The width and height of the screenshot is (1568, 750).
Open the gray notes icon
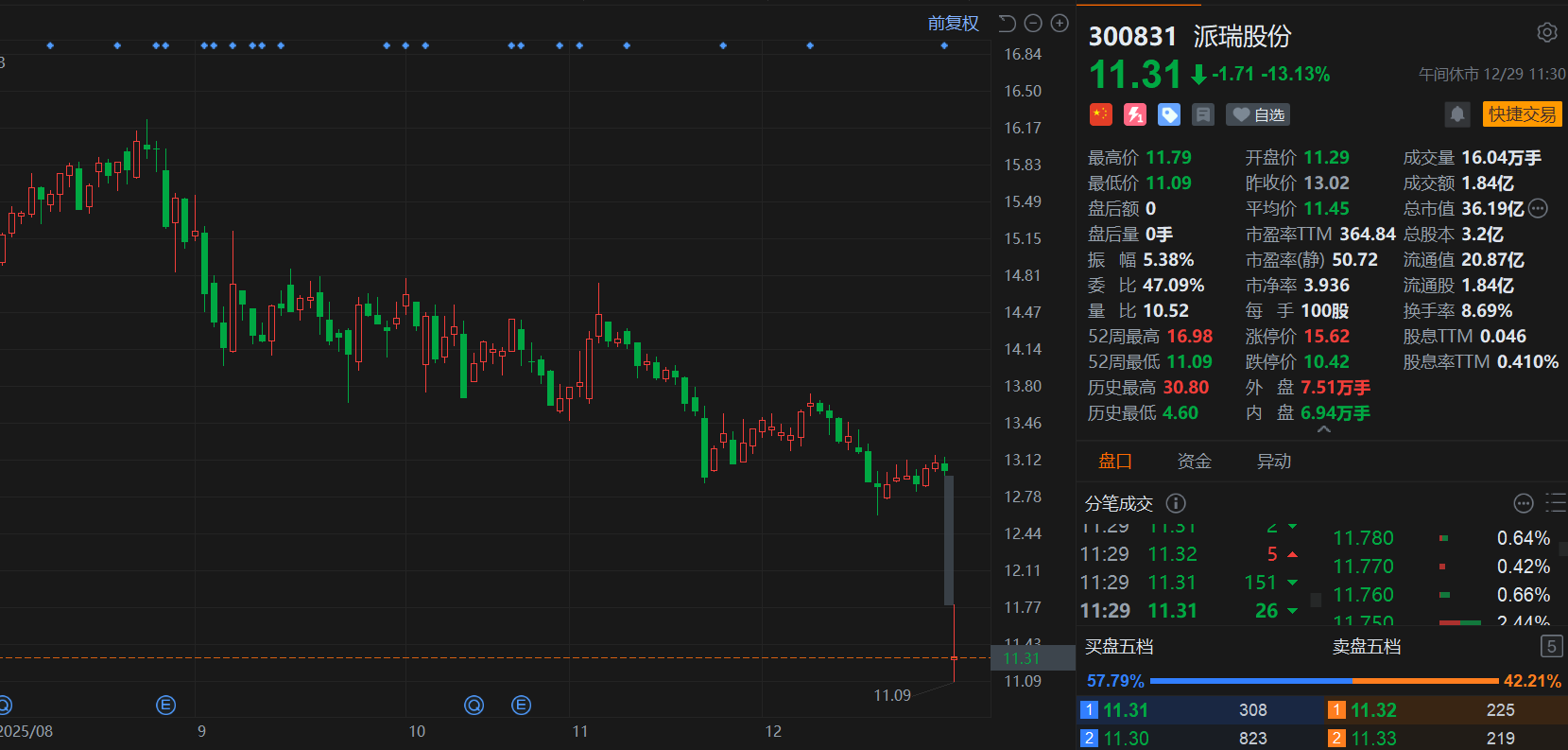1202,114
